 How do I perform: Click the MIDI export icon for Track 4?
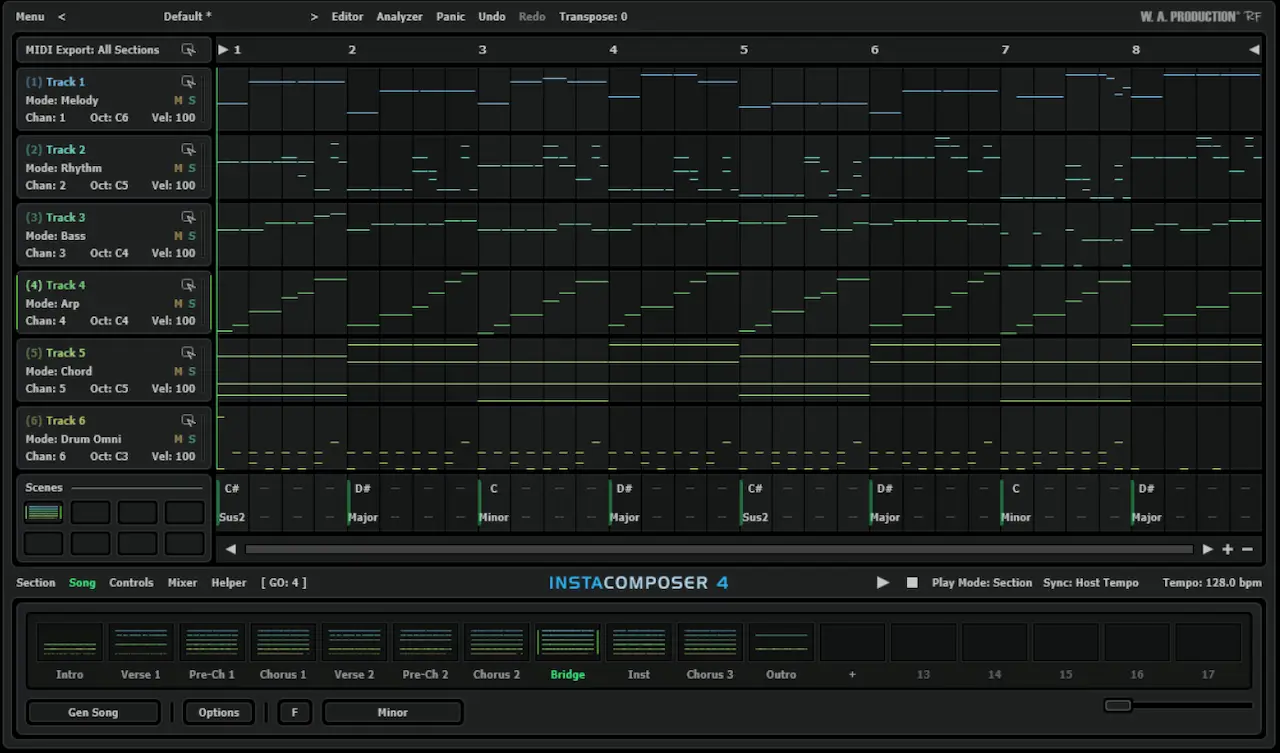[188, 285]
